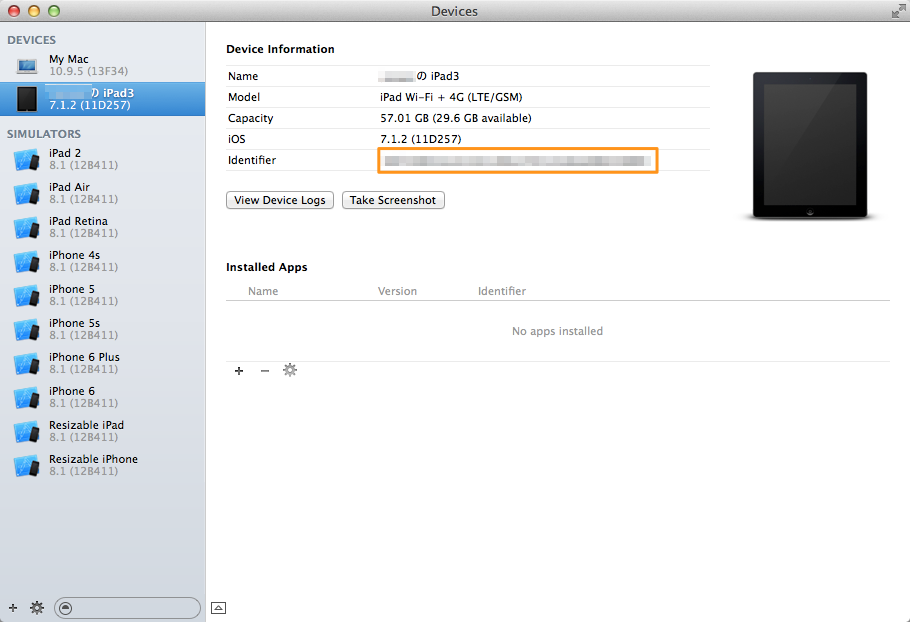This screenshot has width=910, height=622.
Task: Click the iPad 2 simulator icon
Action: coord(27,160)
